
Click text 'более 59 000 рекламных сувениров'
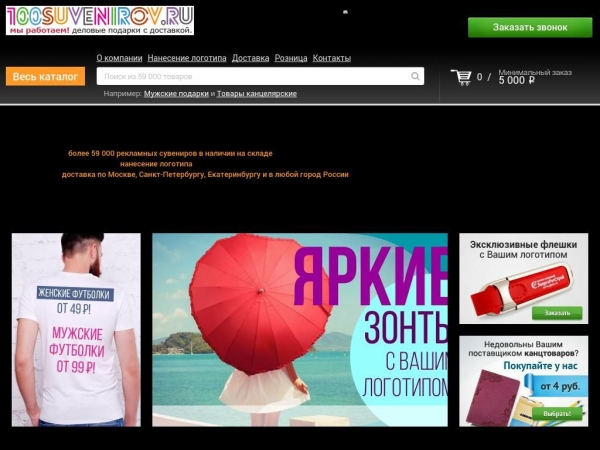click(170, 153)
